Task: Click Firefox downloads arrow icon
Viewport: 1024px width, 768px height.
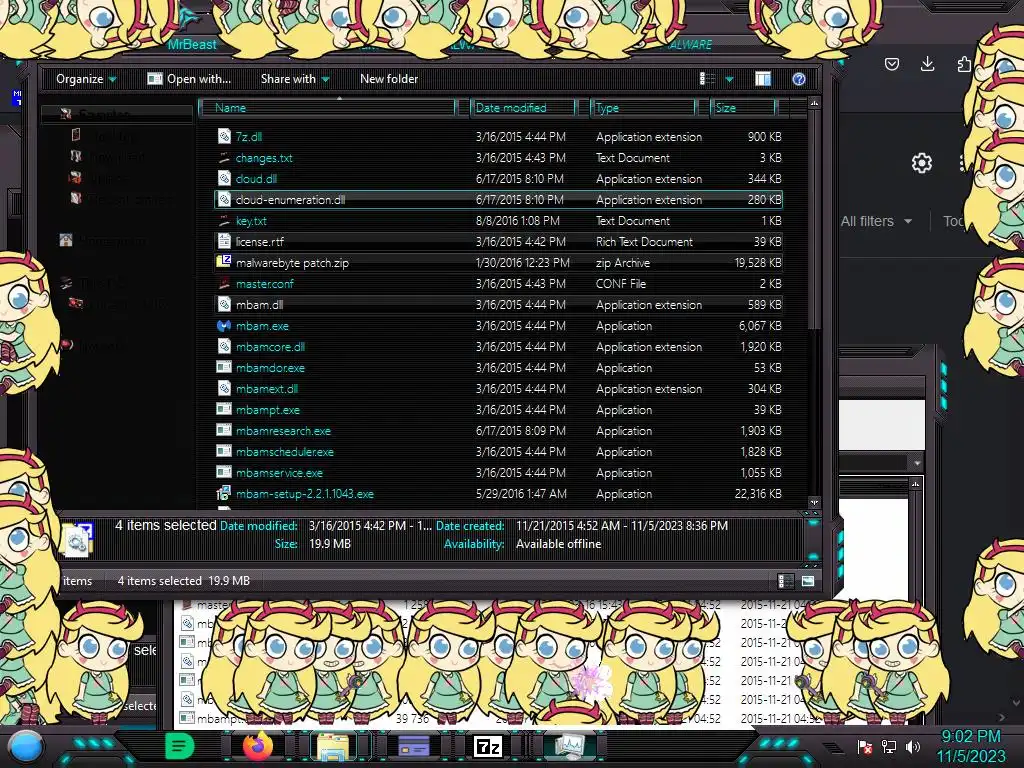Action: 927,64
